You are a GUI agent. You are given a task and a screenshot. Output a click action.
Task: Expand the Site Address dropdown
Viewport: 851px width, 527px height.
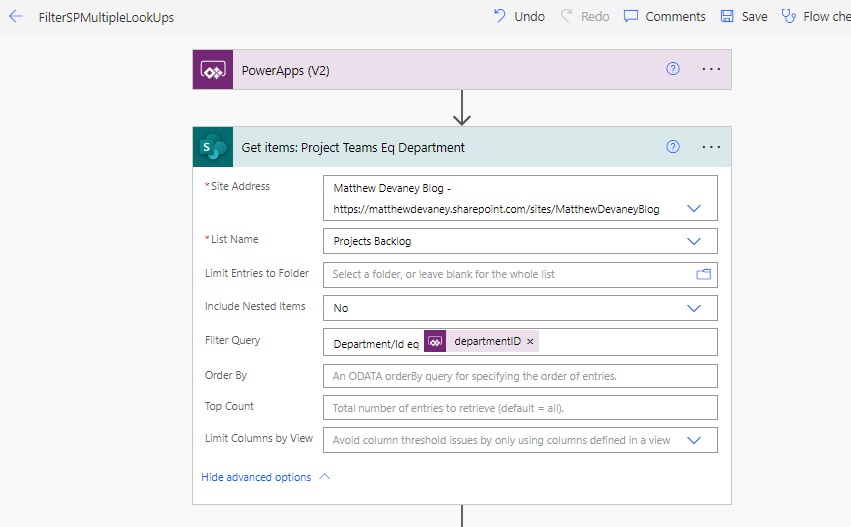[694, 208]
